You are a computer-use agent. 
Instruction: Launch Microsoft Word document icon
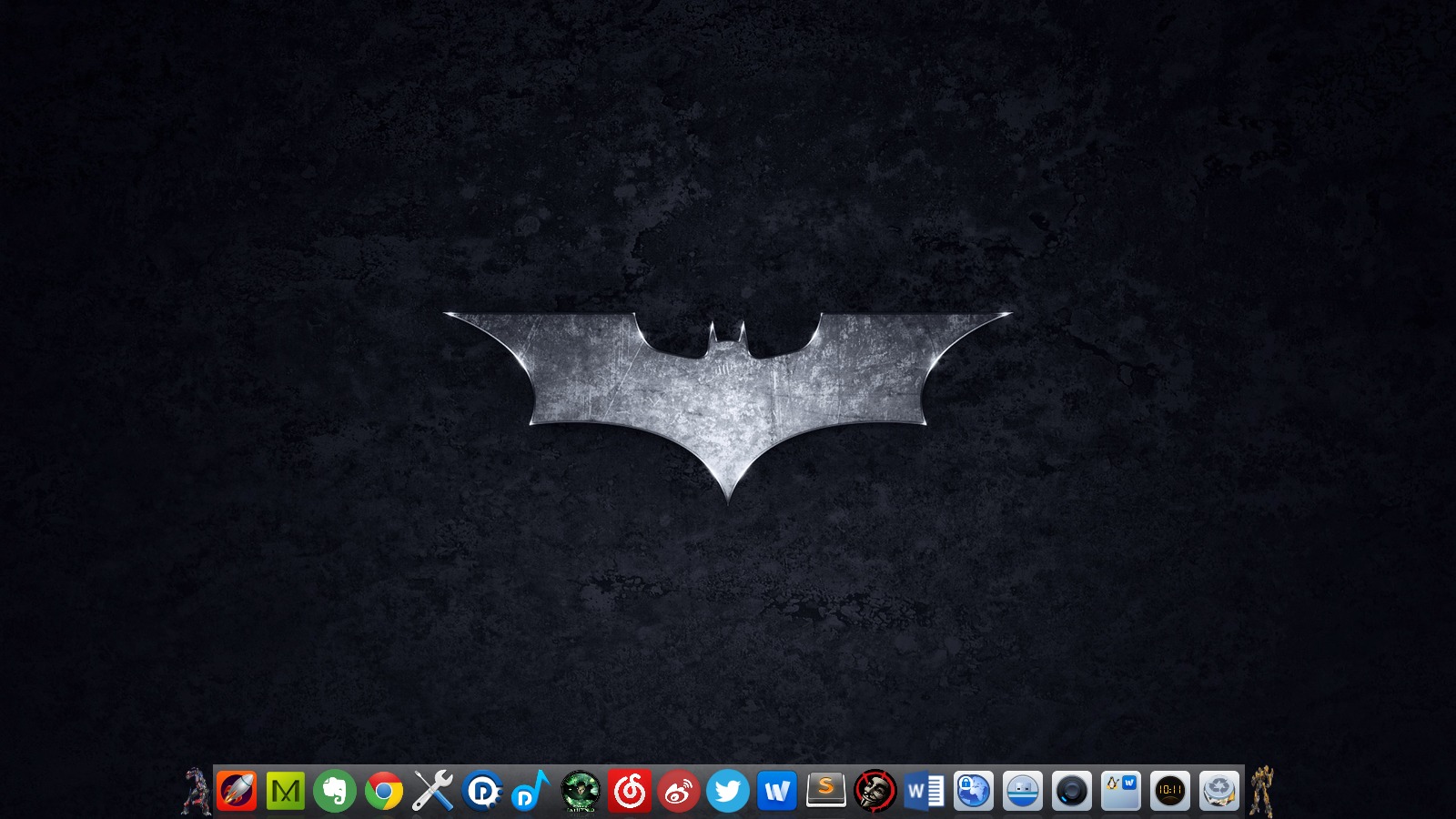(x=925, y=791)
